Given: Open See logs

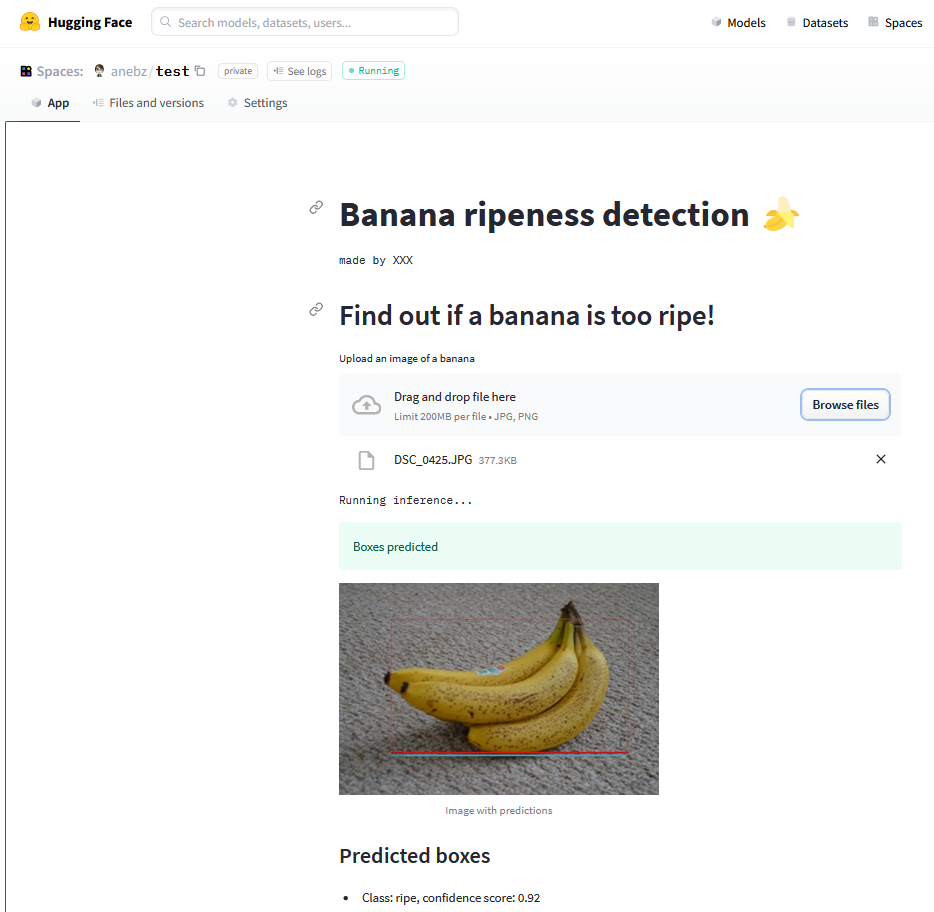Looking at the screenshot, I should (x=300, y=71).
